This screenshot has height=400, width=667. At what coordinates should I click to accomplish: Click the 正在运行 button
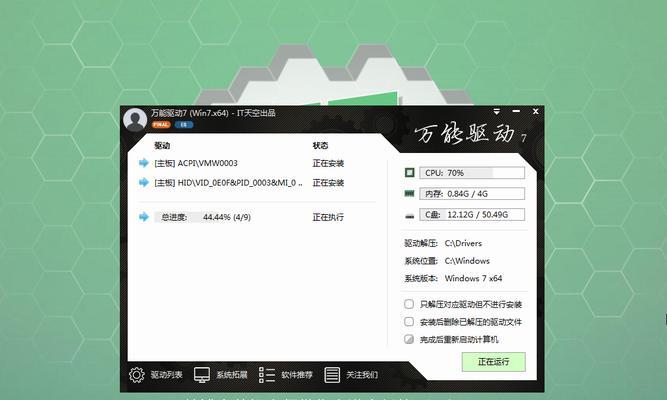[493, 362]
